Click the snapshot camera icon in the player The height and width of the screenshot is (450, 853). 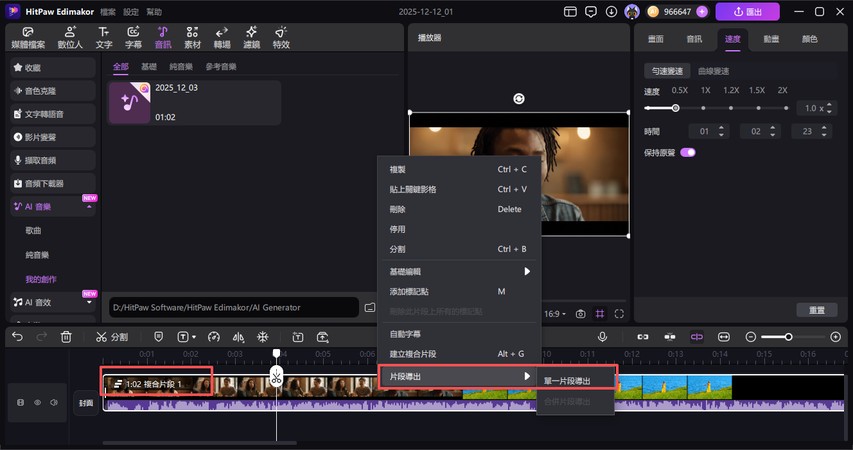click(x=580, y=313)
